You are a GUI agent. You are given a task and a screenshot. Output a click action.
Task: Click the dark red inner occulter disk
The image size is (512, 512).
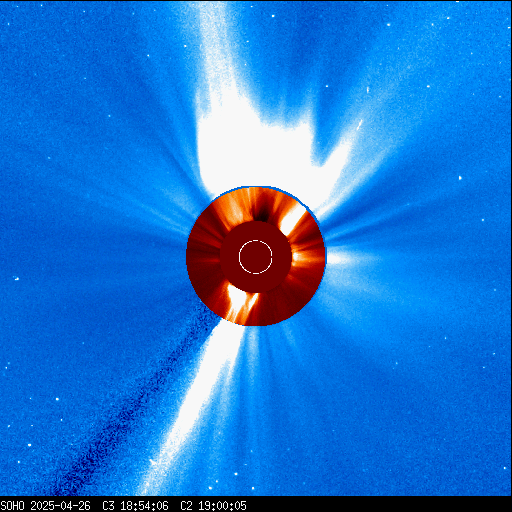(x=256, y=257)
